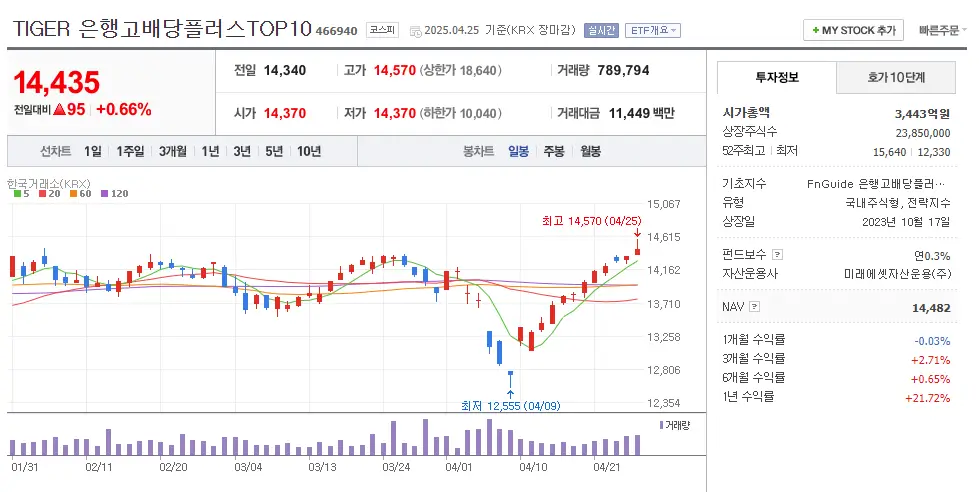Click the purple 120-day moving average swatch
The image size is (979, 492).
point(103,193)
